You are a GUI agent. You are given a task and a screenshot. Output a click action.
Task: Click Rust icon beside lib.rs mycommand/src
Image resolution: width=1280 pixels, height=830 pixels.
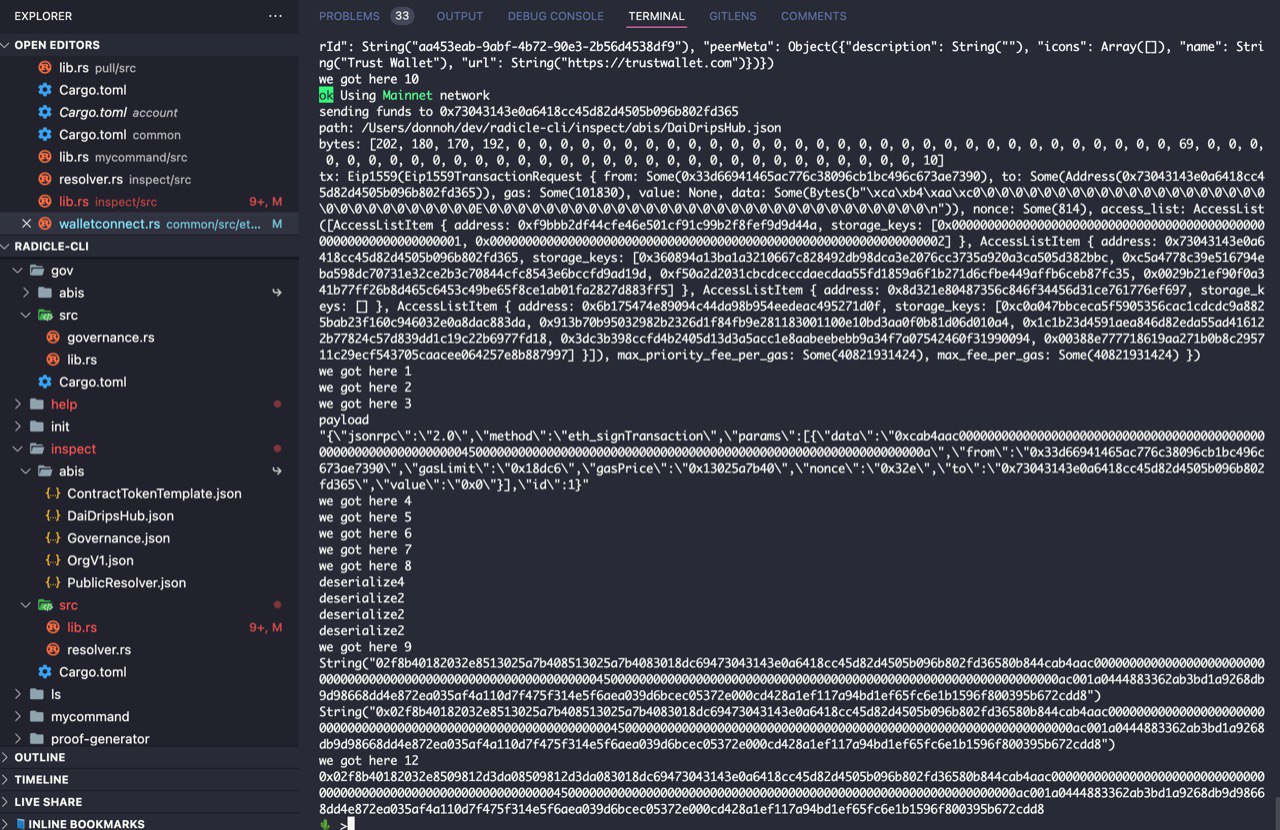(44, 157)
